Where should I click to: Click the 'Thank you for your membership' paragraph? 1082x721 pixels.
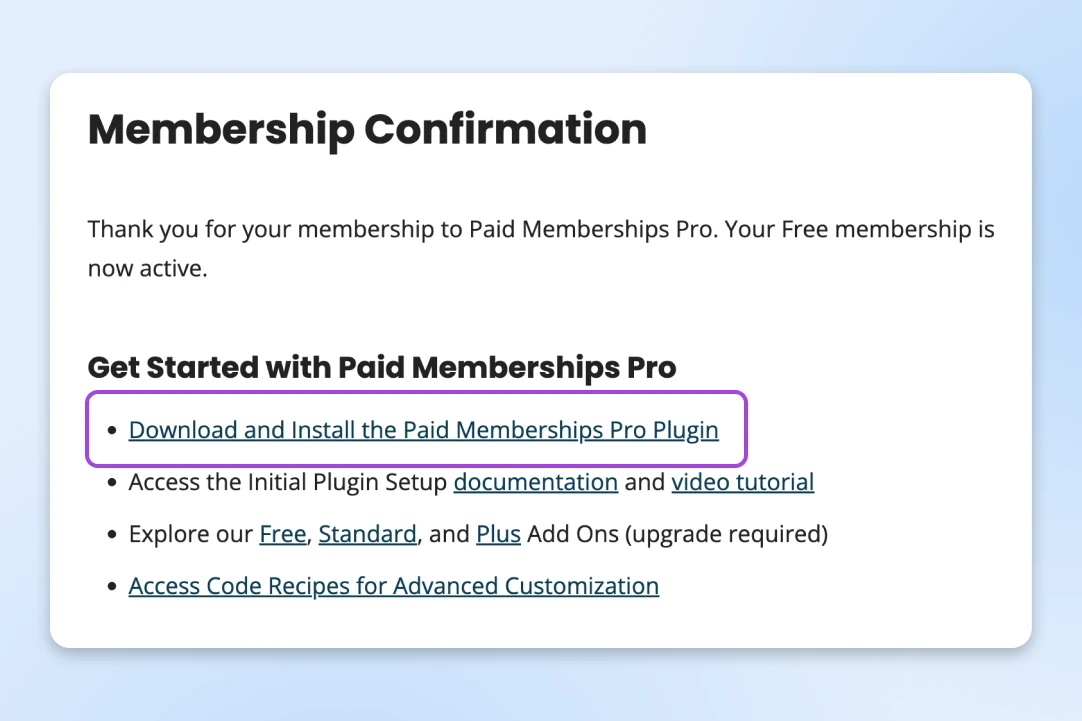point(540,230)
